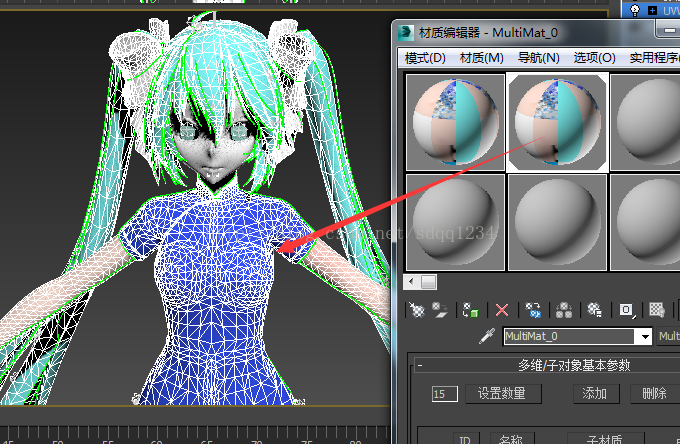The height and width of the screenshot is (444, 680).
Task: Minimize the Material Editor window
Action: [668, 30]
